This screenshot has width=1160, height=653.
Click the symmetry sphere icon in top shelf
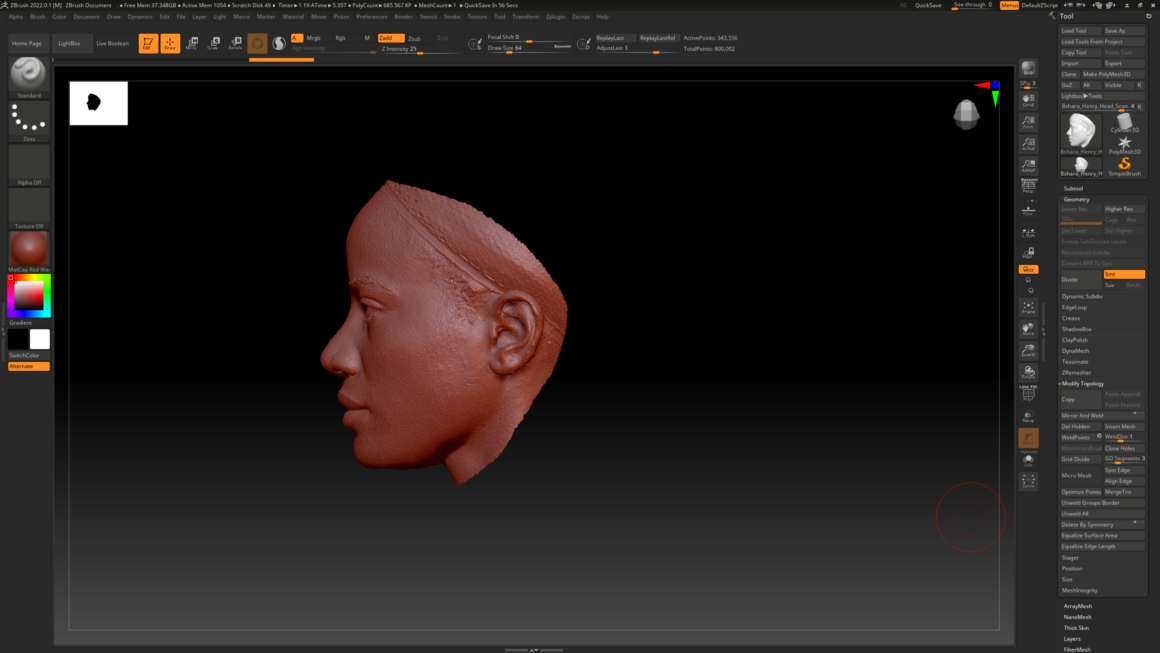[x=279, y=44]
